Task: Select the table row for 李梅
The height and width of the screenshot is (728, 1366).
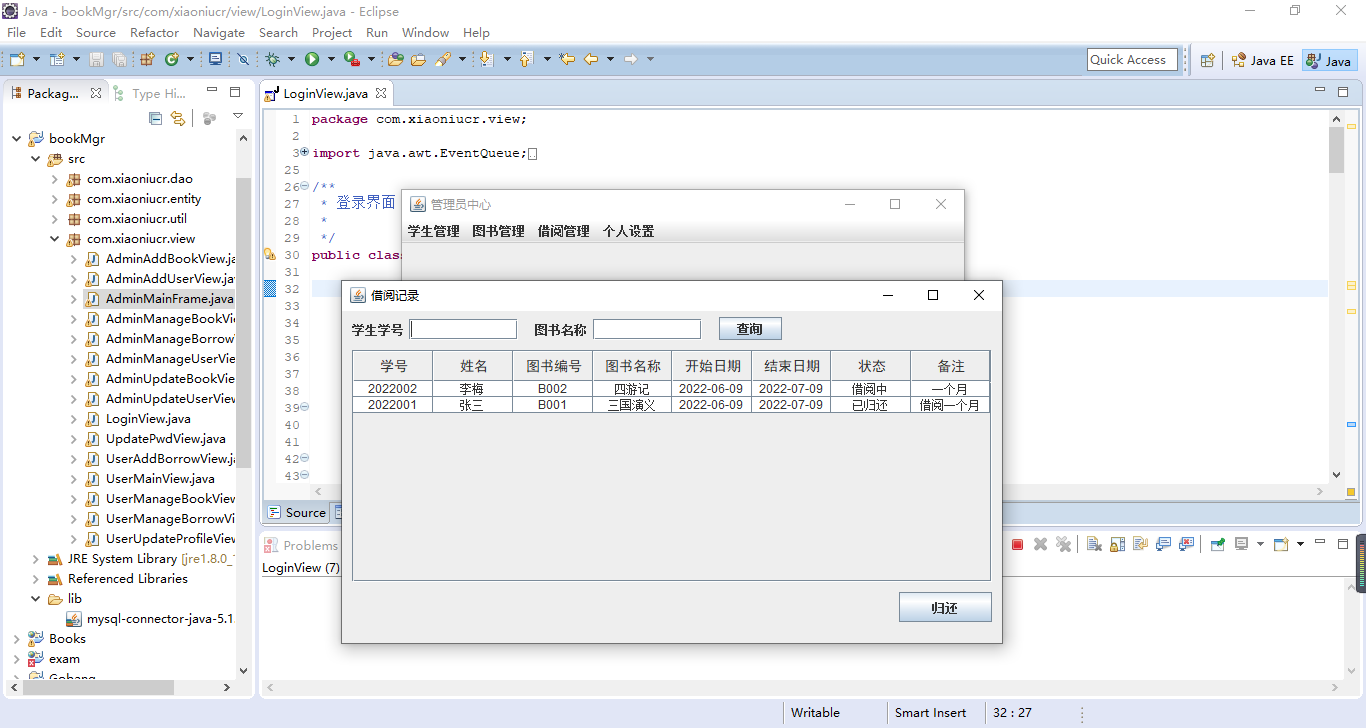Action: click(671, 389)
